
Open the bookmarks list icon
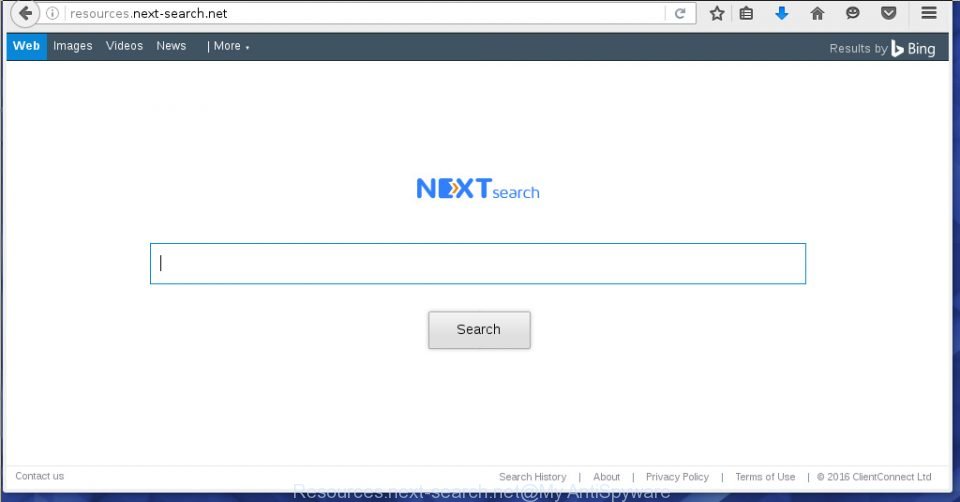746,13
